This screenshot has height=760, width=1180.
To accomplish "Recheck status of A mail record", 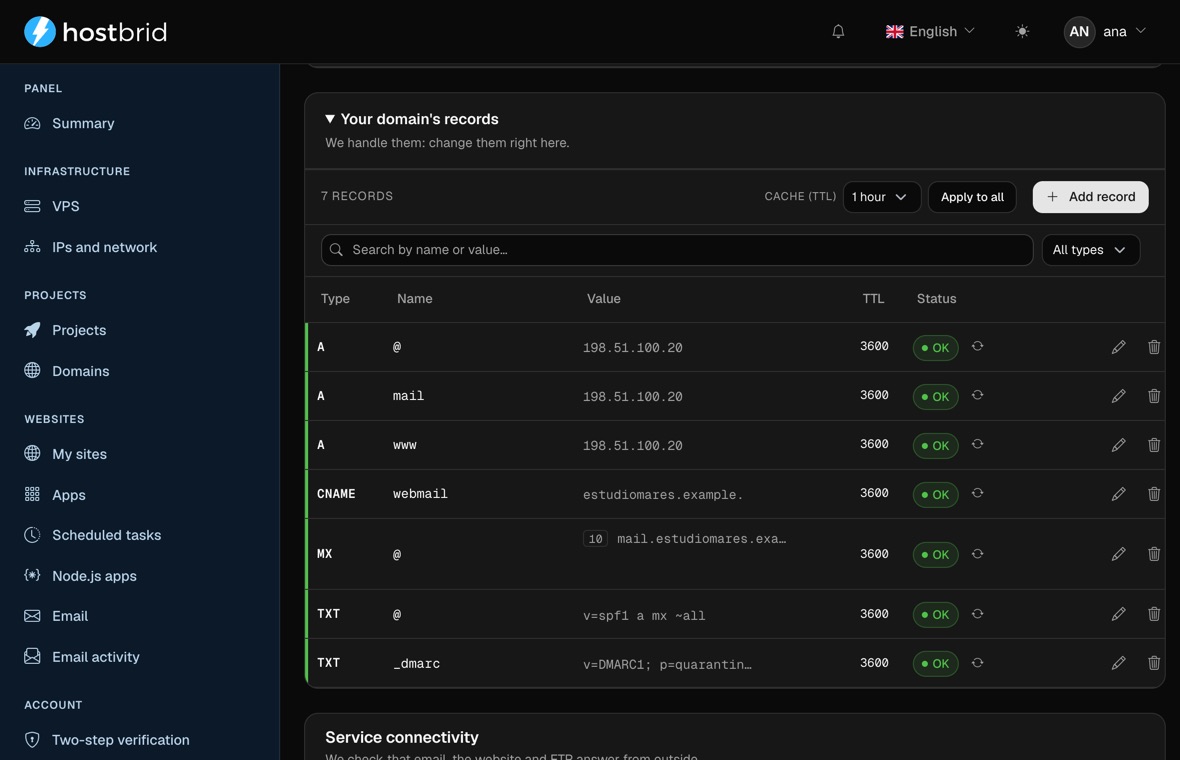I will pos(977,395).
